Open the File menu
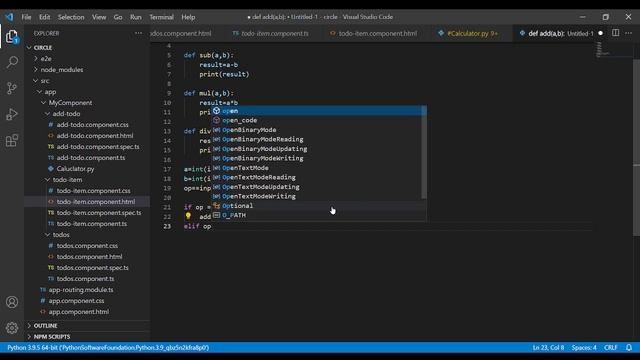Image resolution: width=640 pixels, height=360 pixels. (26, 17)
